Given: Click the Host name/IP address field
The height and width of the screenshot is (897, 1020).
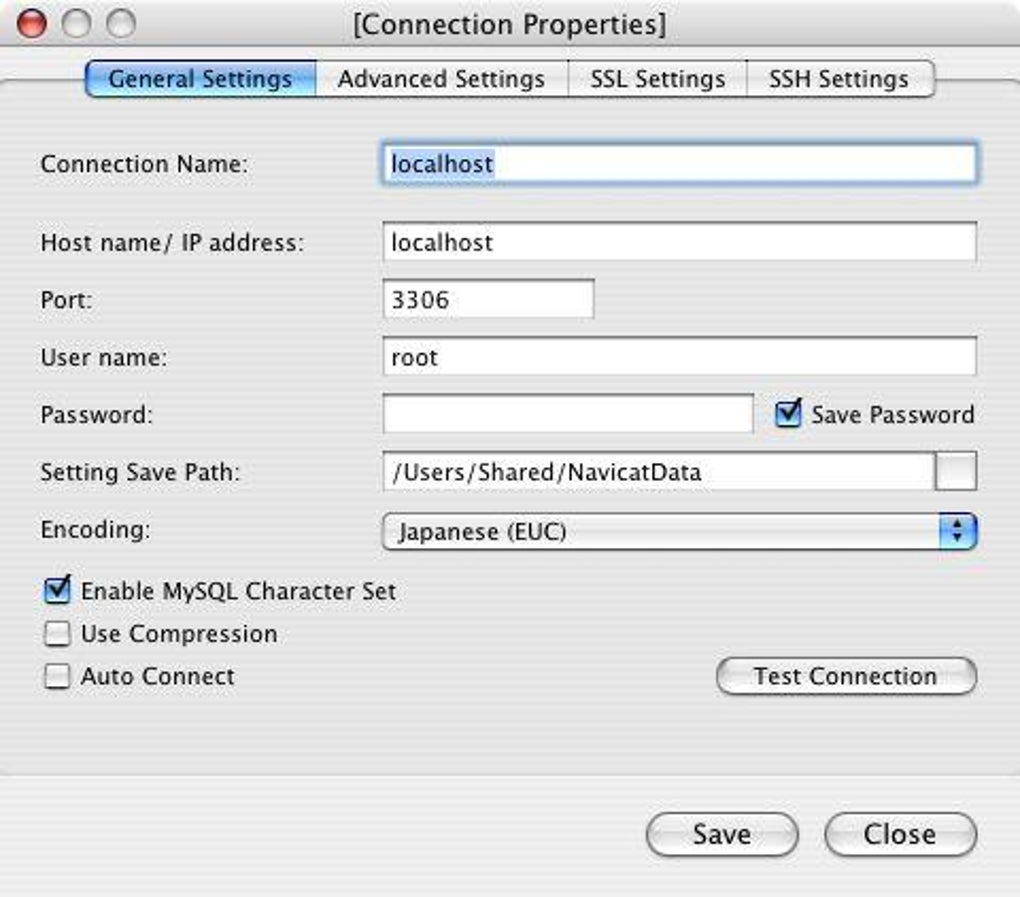Looking at the screenshot, I should click(x=679, y=242).
